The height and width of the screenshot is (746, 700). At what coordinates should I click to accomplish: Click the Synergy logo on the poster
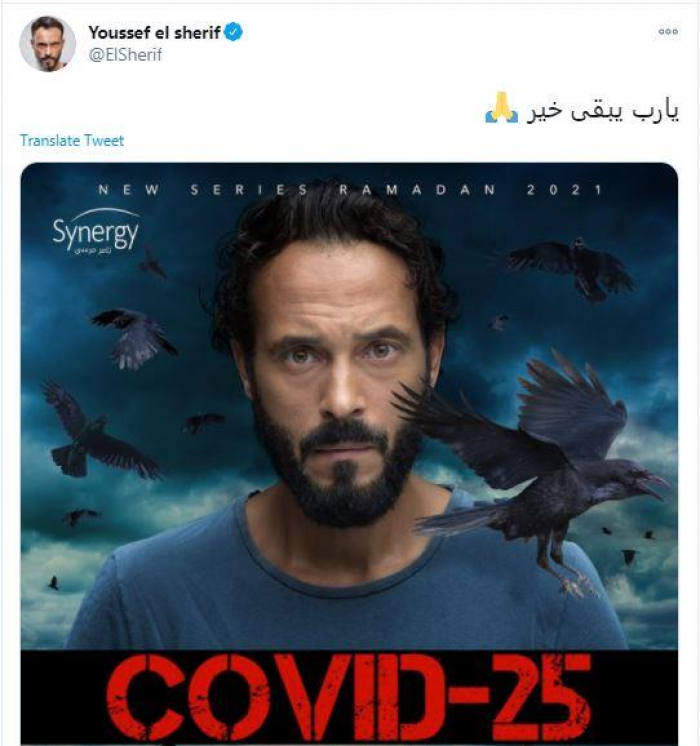pos(96,231)
